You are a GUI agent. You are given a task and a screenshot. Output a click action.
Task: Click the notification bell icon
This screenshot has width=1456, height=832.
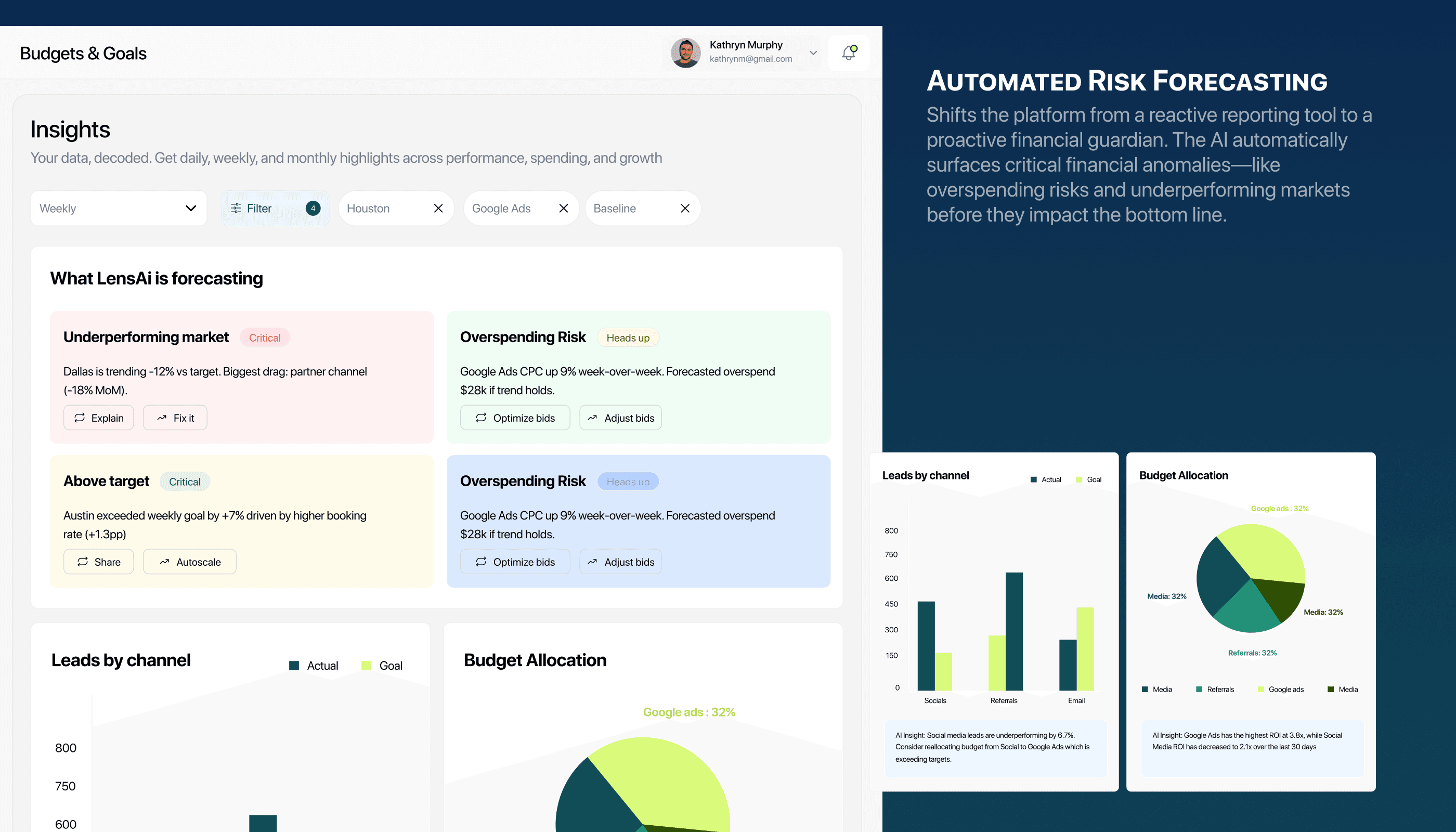(x=849, y=53)
